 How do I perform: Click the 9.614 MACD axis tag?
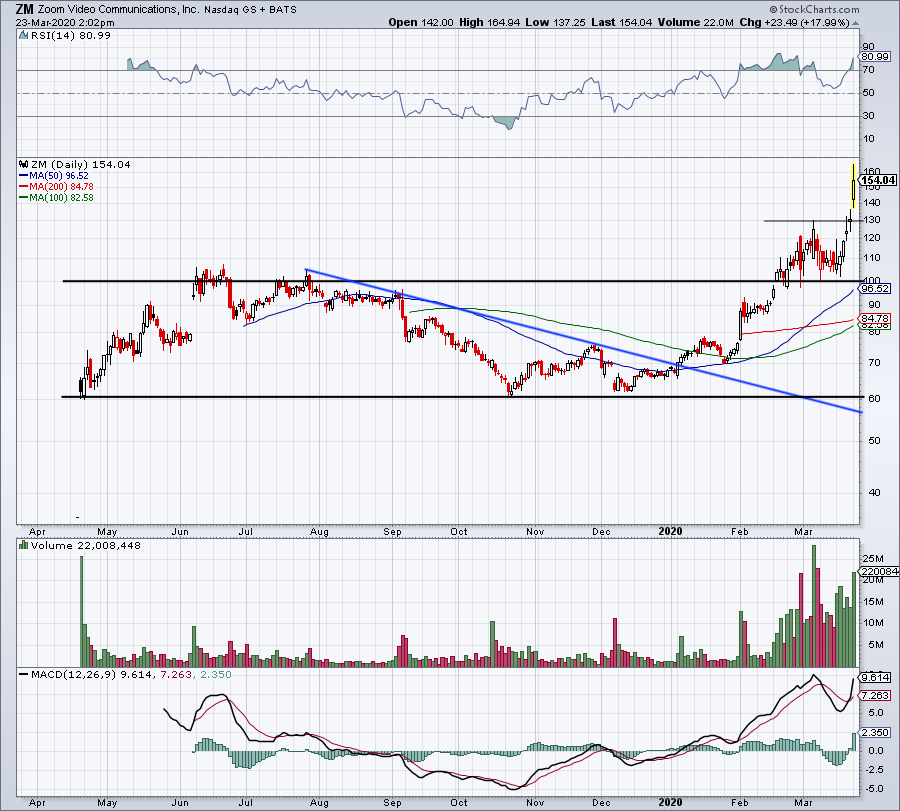pos(876,677)
